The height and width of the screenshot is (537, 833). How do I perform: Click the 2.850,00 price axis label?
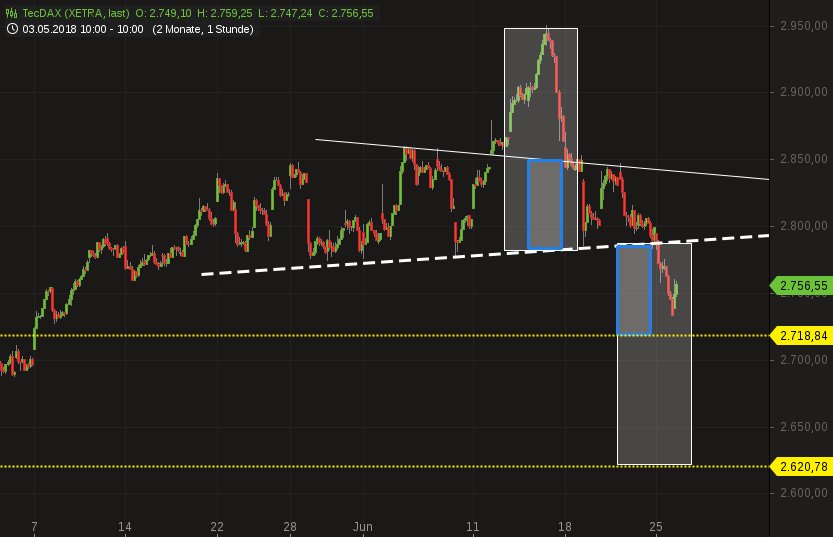(804, 159)
